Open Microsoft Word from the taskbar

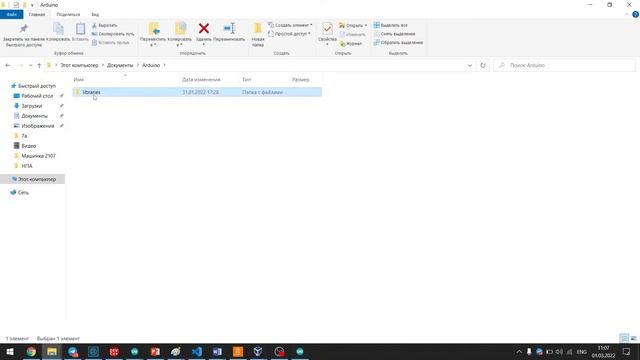(x=217, y=351)
